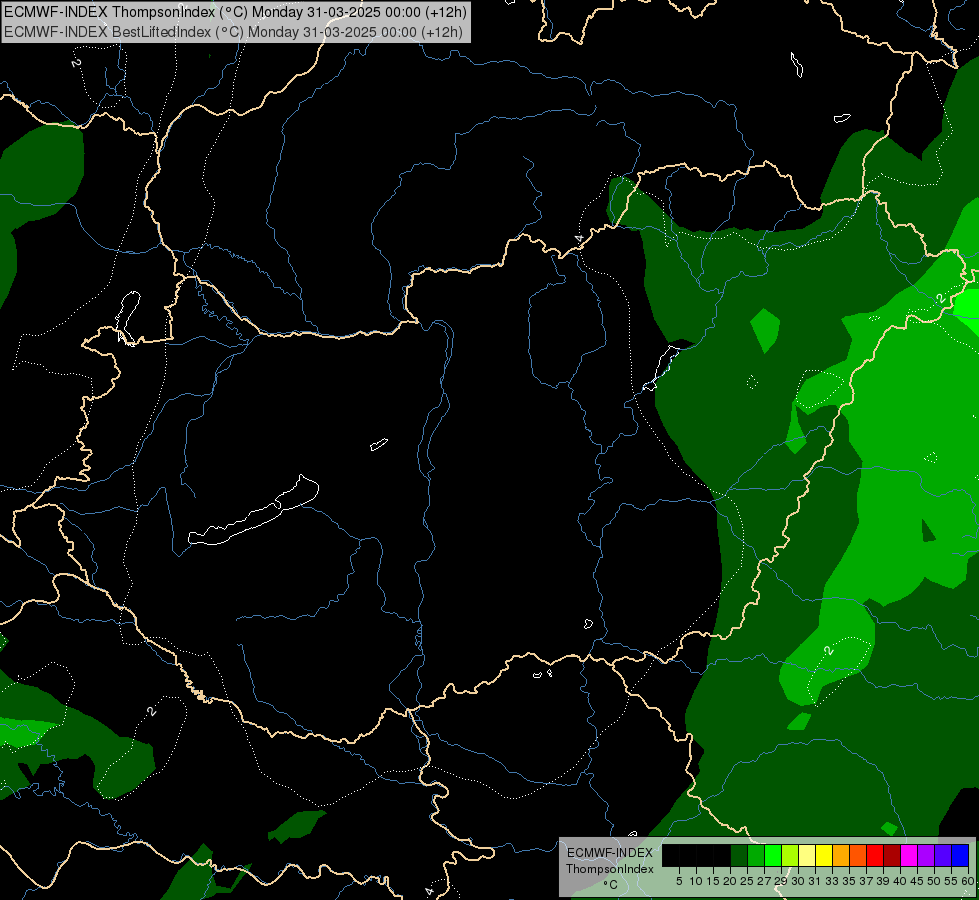Pick the dark red 39–40 legend swatch
This screenshot has width=979, height=900.
(x=892, y=855)
